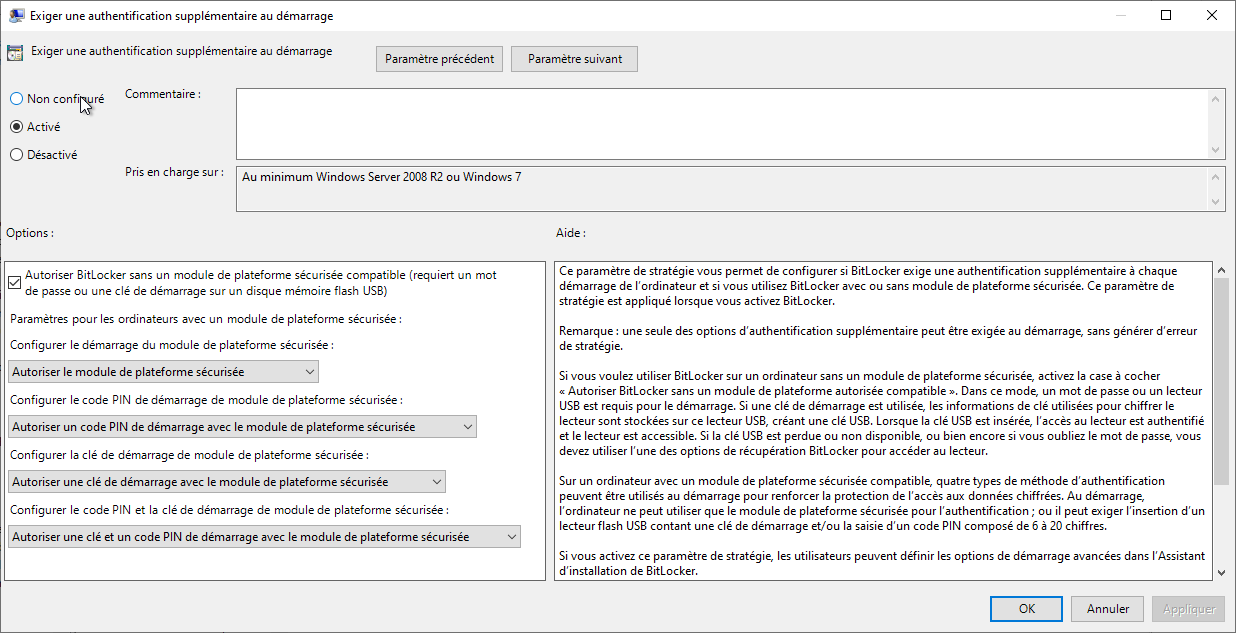The width and height of the screenshot is (1237, 633).
Task: Go to "Paramètre précédent"
Action: point(440,59)
